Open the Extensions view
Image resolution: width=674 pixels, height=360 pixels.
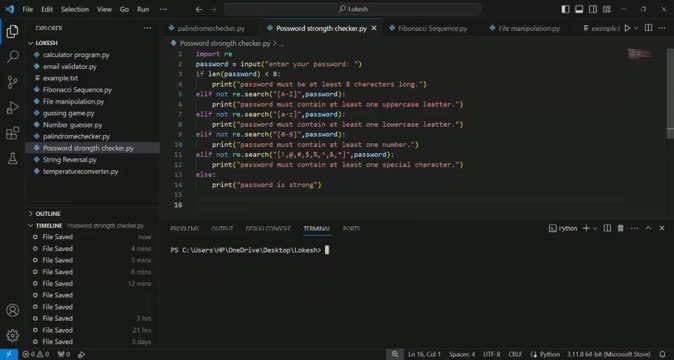pos(12,133)
